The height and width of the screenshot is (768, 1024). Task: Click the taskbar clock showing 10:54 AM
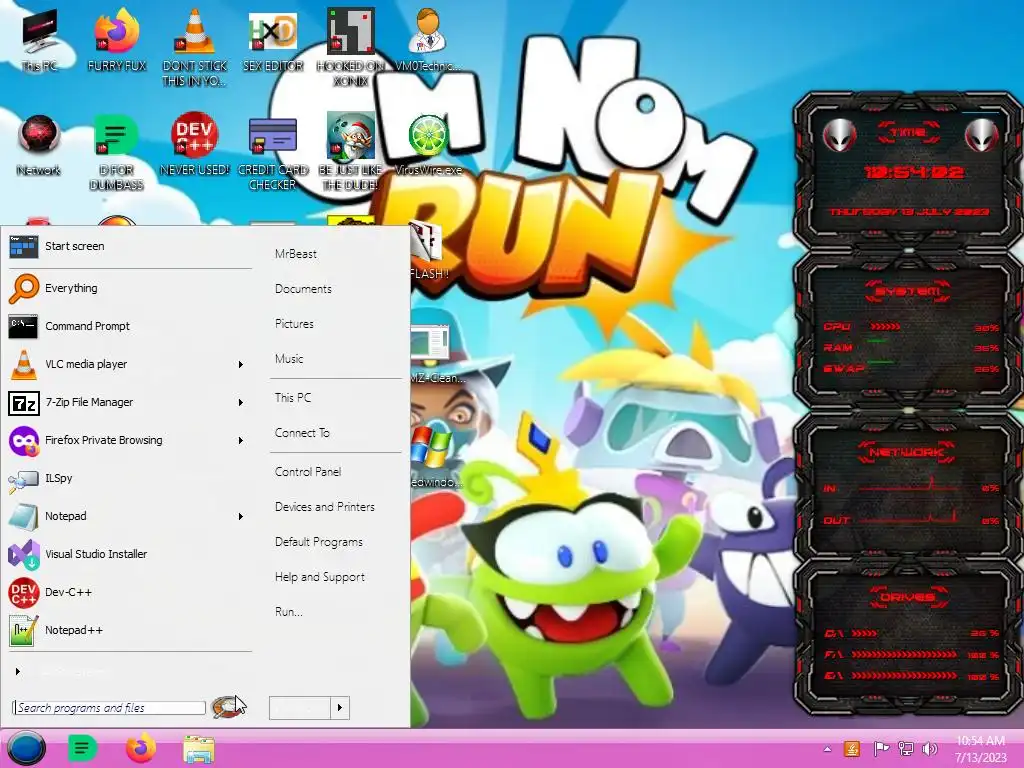click(980, 749)
